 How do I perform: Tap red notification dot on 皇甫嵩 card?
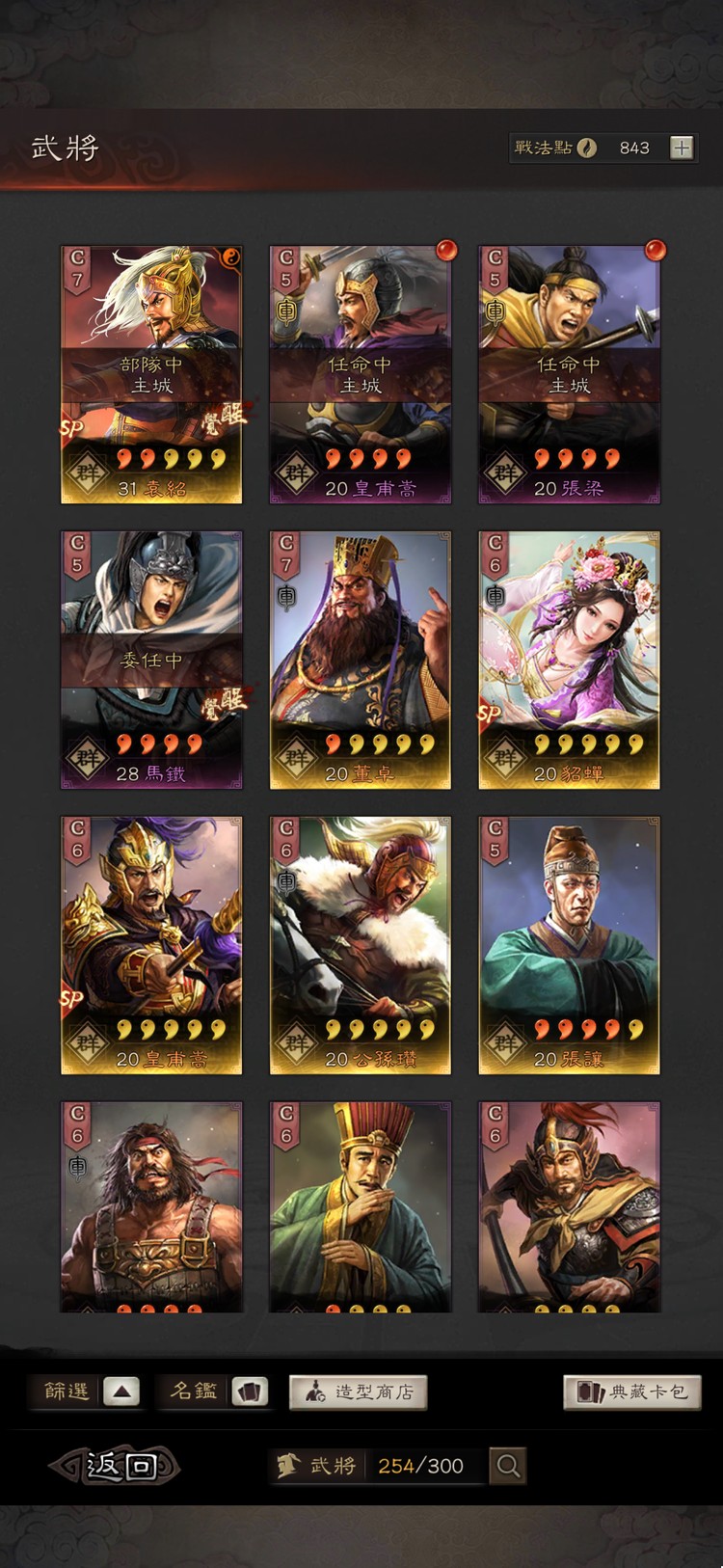click(446, 251)
